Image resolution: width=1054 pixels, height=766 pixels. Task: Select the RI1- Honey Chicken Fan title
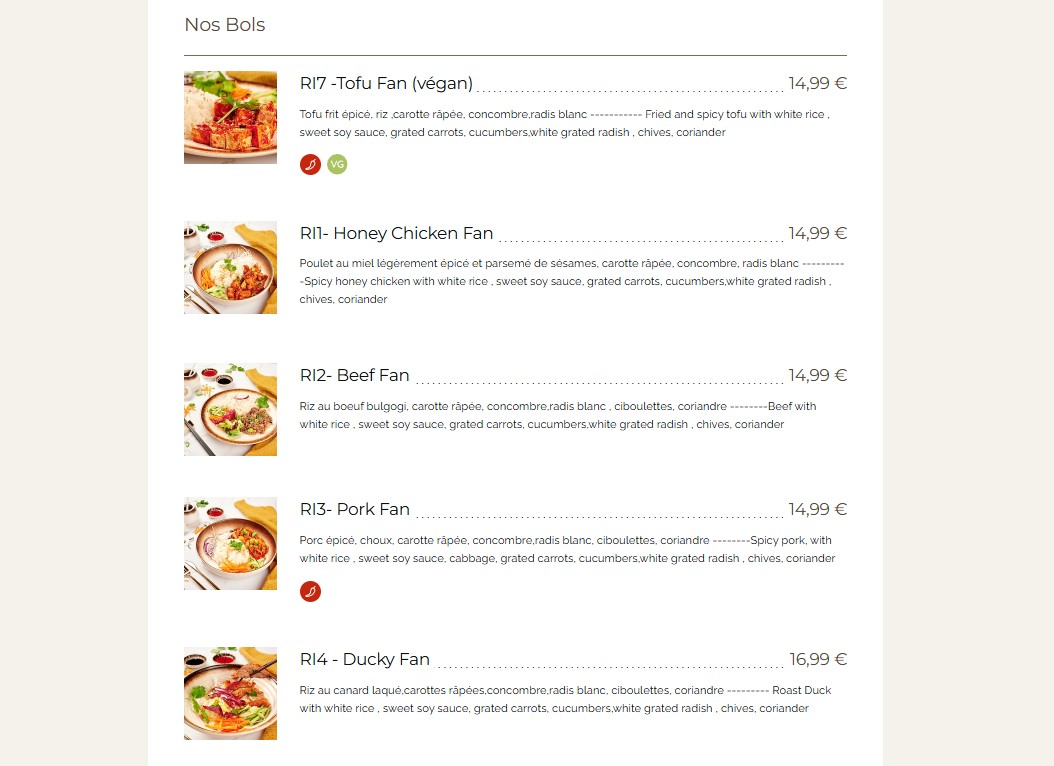click(397, 233)
